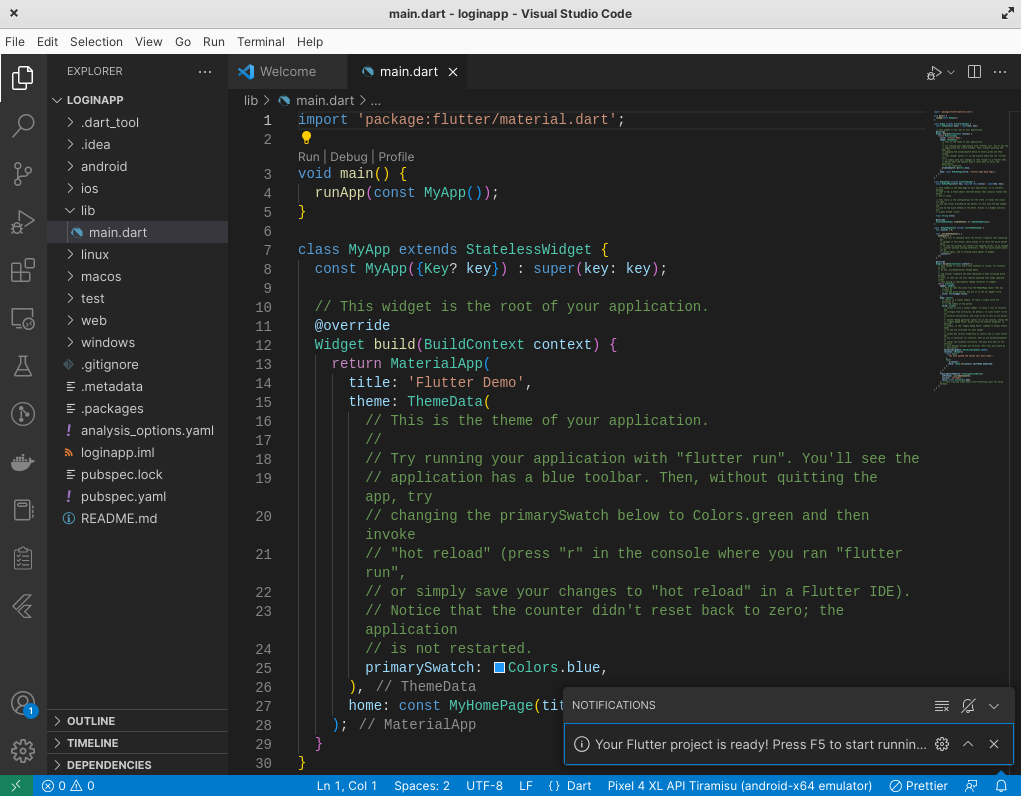Open the Source Control view

point(23,174)
